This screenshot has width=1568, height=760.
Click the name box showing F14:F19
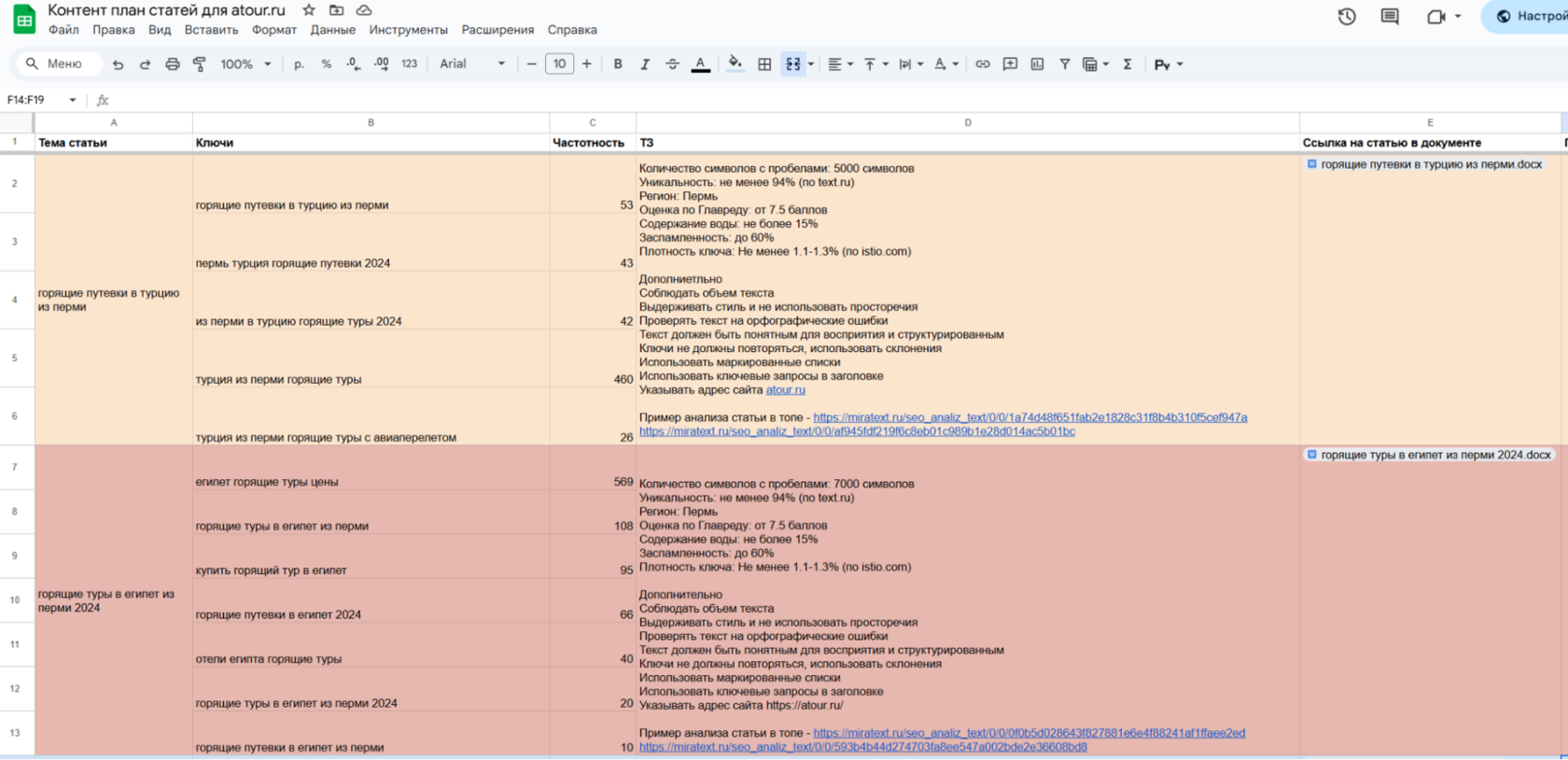pyautogui.click(x=35, y=100)
